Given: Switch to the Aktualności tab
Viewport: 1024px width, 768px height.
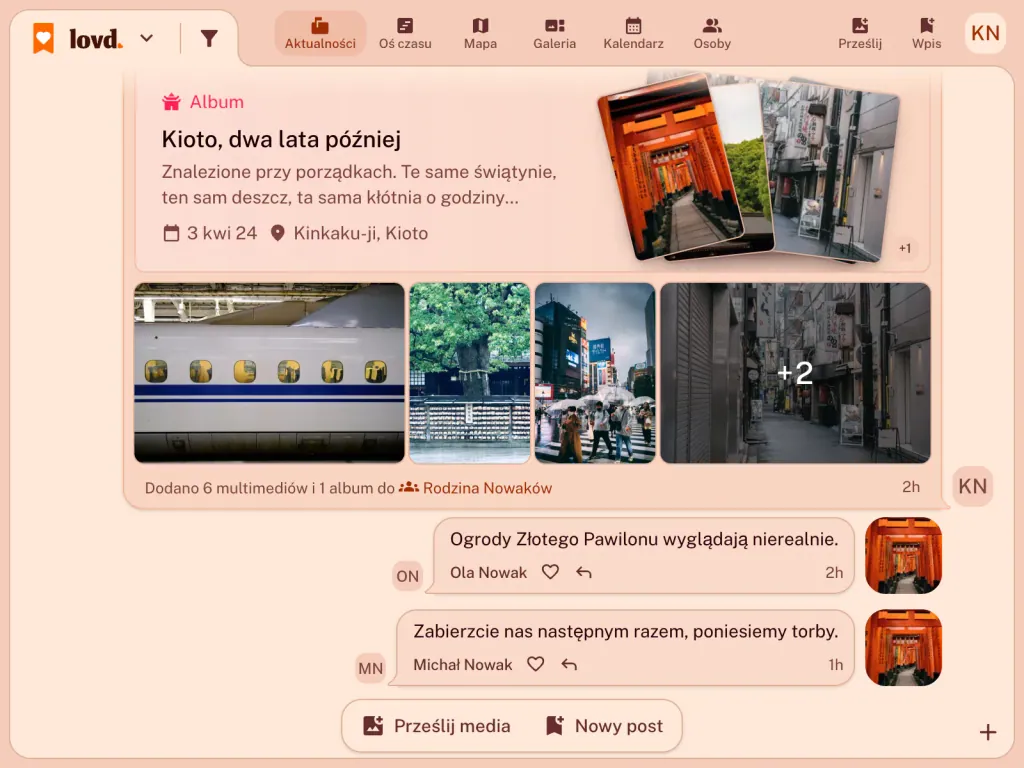Looking at the screenshot, I should pos(320,33).
